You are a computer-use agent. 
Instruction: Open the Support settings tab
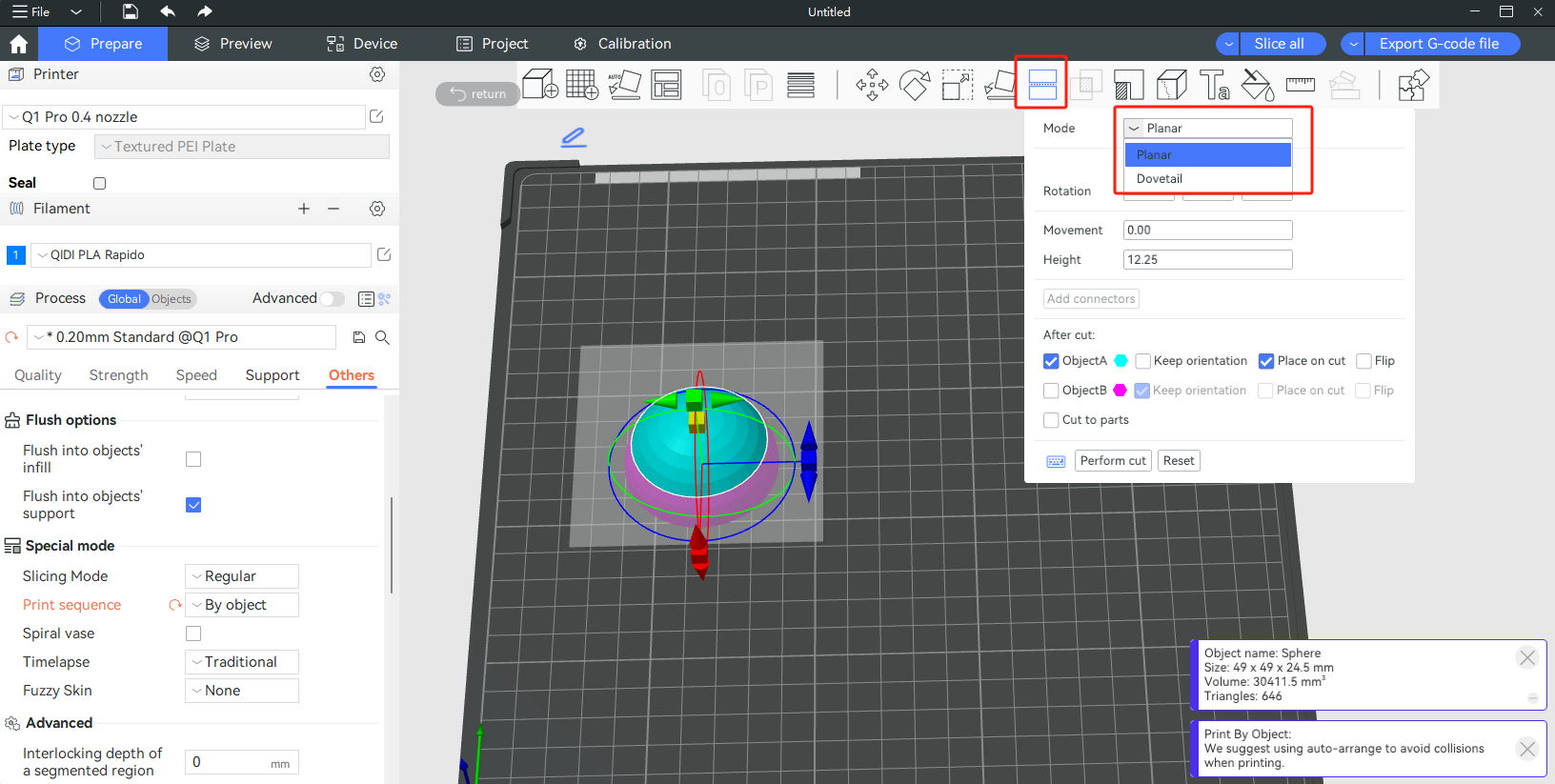tap(273, 375)
